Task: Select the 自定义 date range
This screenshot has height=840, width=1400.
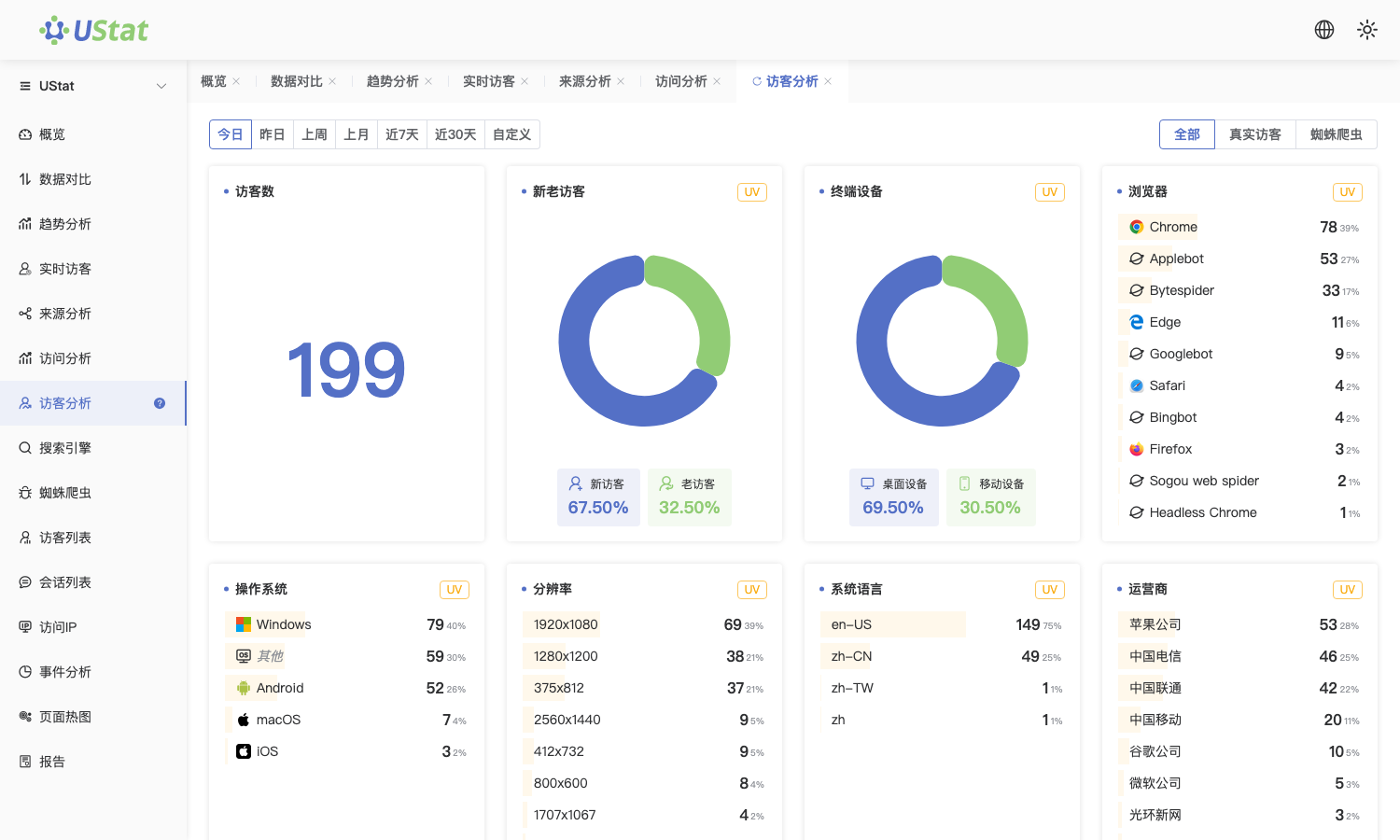Action: [x=512, y=134]
